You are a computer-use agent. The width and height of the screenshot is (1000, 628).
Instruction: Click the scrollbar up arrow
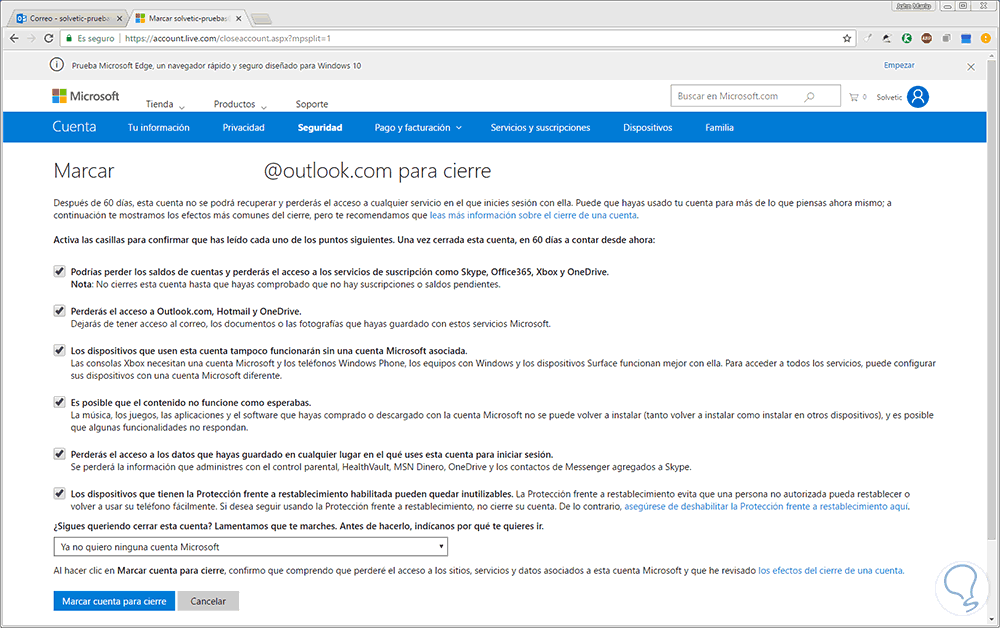[991, 57]
